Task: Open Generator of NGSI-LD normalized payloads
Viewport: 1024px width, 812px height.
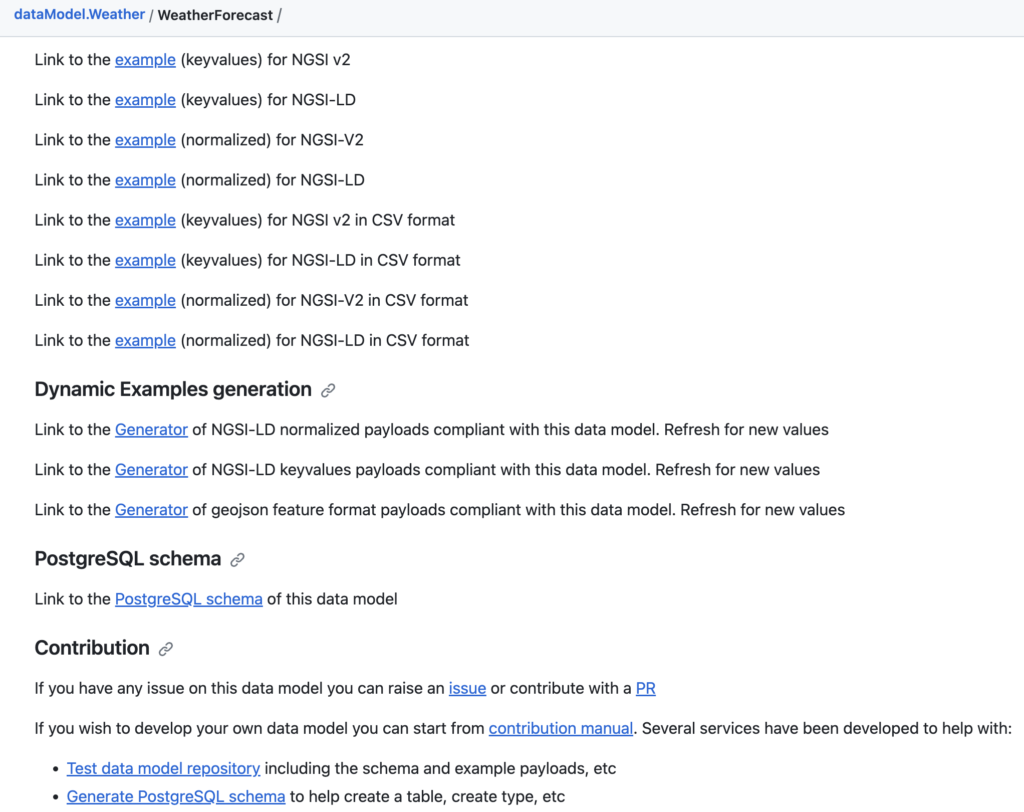Action: (151, 430)
